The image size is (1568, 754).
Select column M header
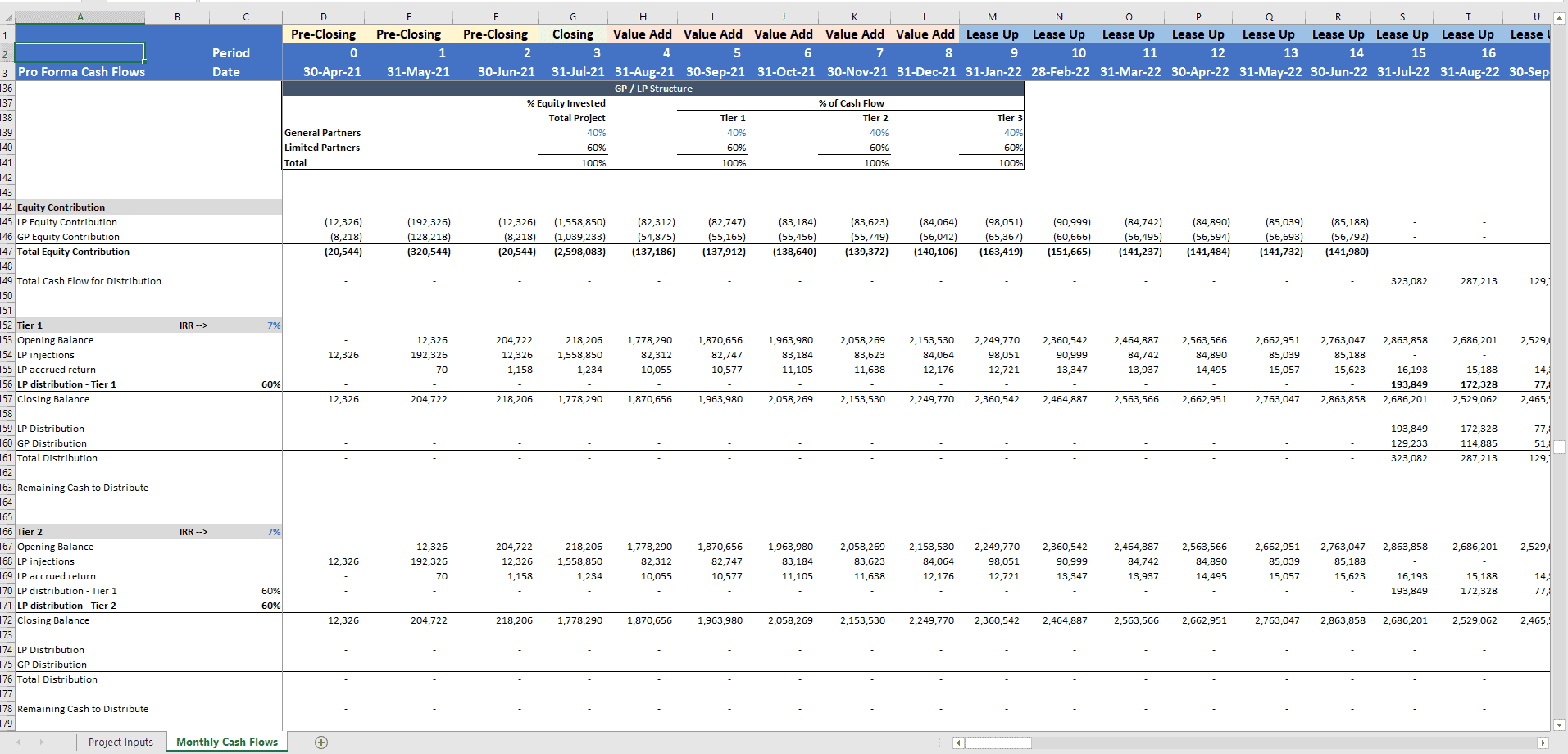pos(992,17)
